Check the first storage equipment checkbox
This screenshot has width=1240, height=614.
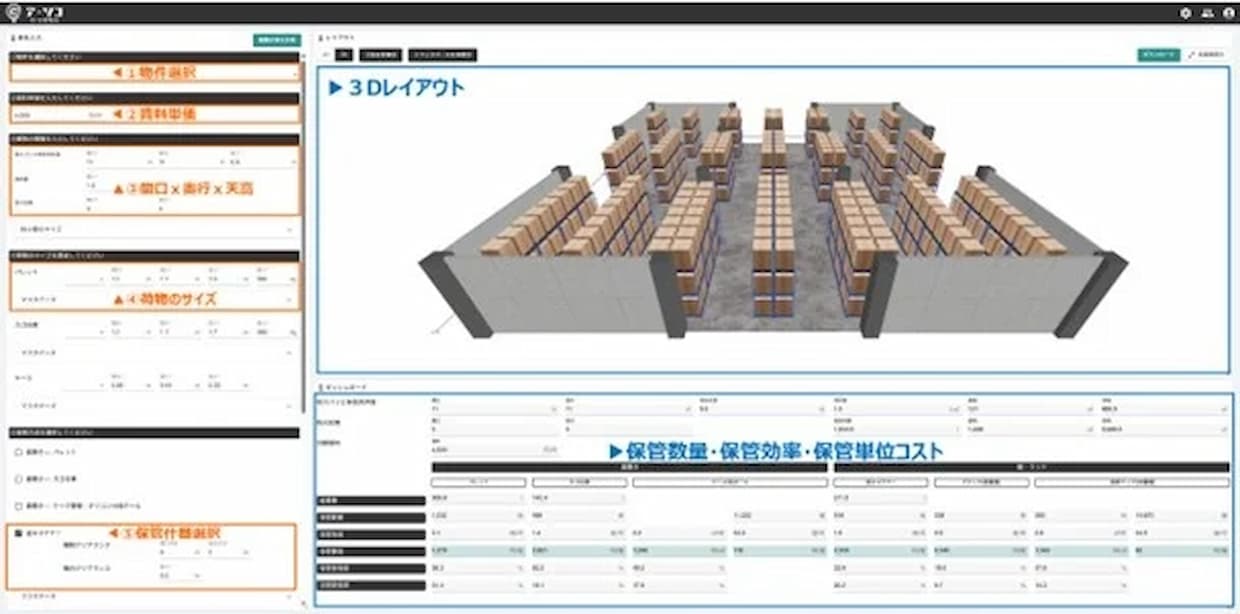click(x=19, y=452)
